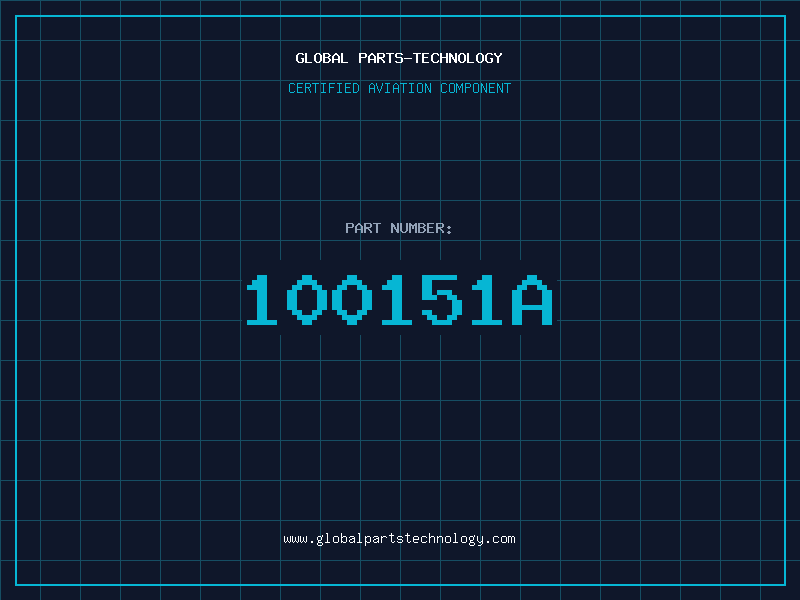Click the digit 5 in the part number
The width and height of the screenshot is (800, 600).
[x=442, y=300]
